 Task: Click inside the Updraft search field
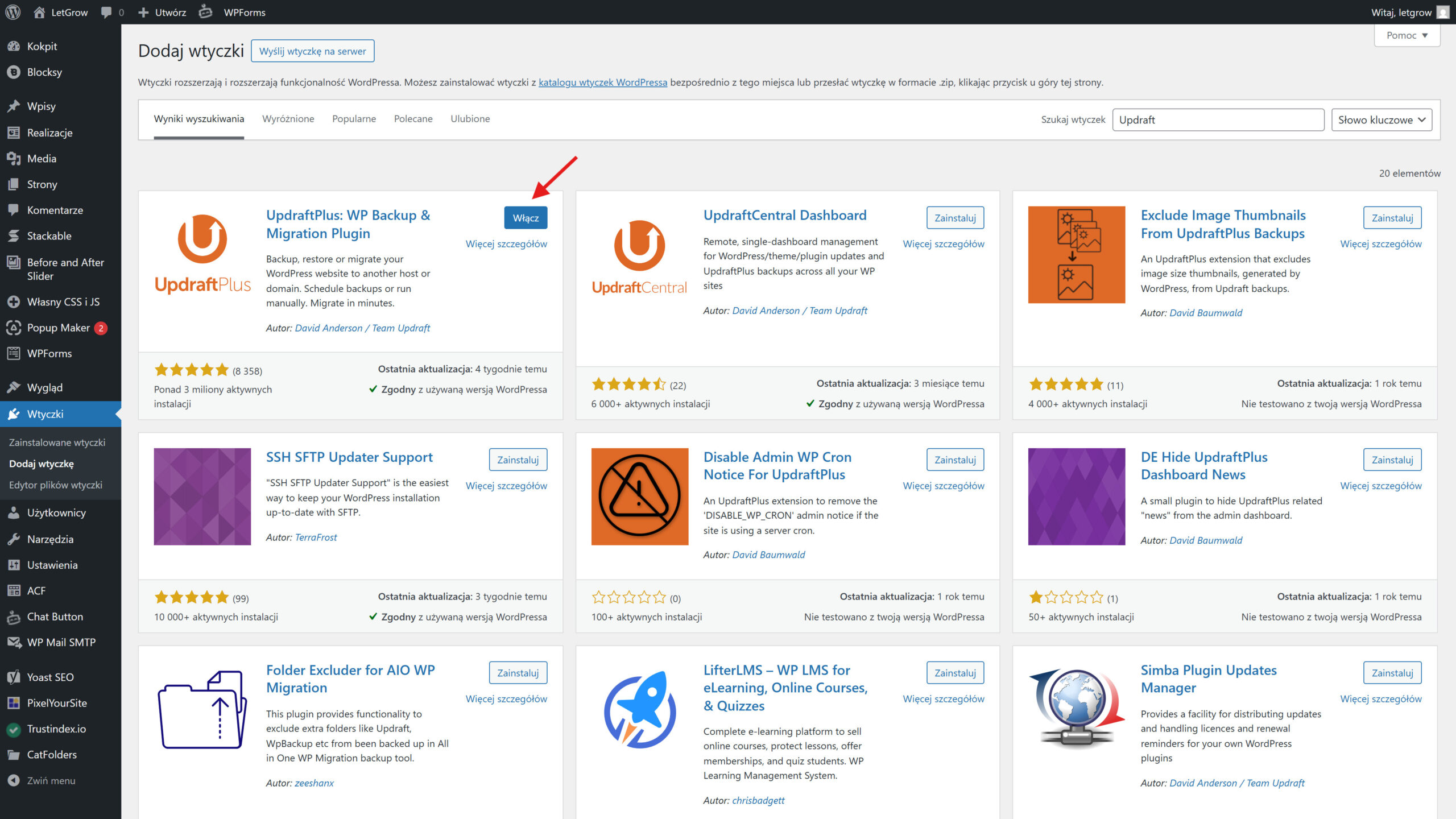pyautogui.click(x=1217, y=119)
